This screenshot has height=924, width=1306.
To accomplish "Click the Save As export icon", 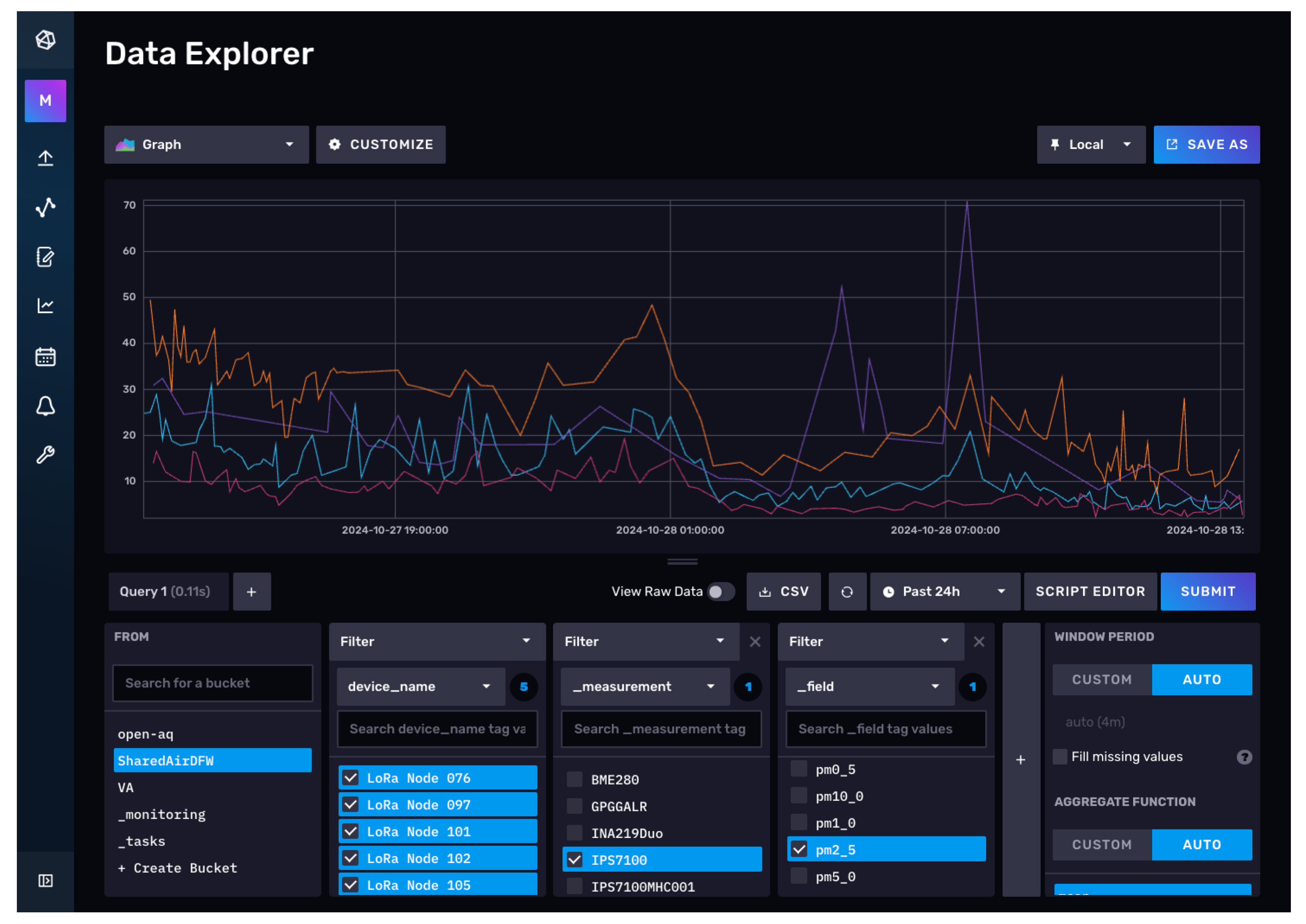I will [1172, 145].
